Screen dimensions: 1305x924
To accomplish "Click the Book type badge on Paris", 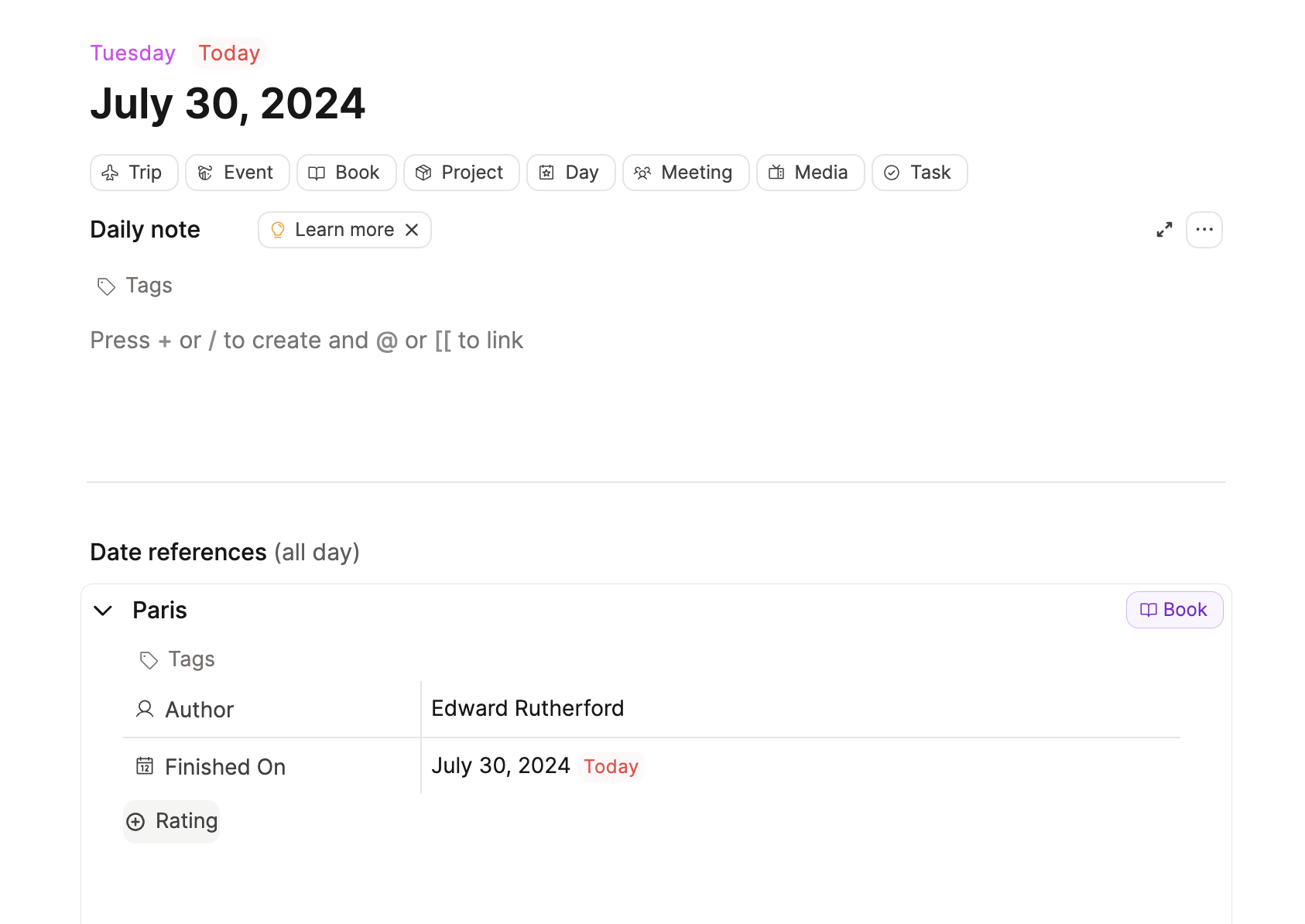I will [1174, 610].
